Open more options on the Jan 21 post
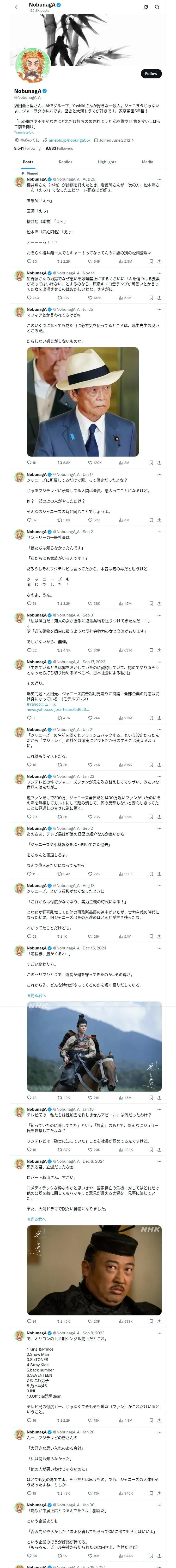The image size is (176, 1568). click(x=159, y=729)
